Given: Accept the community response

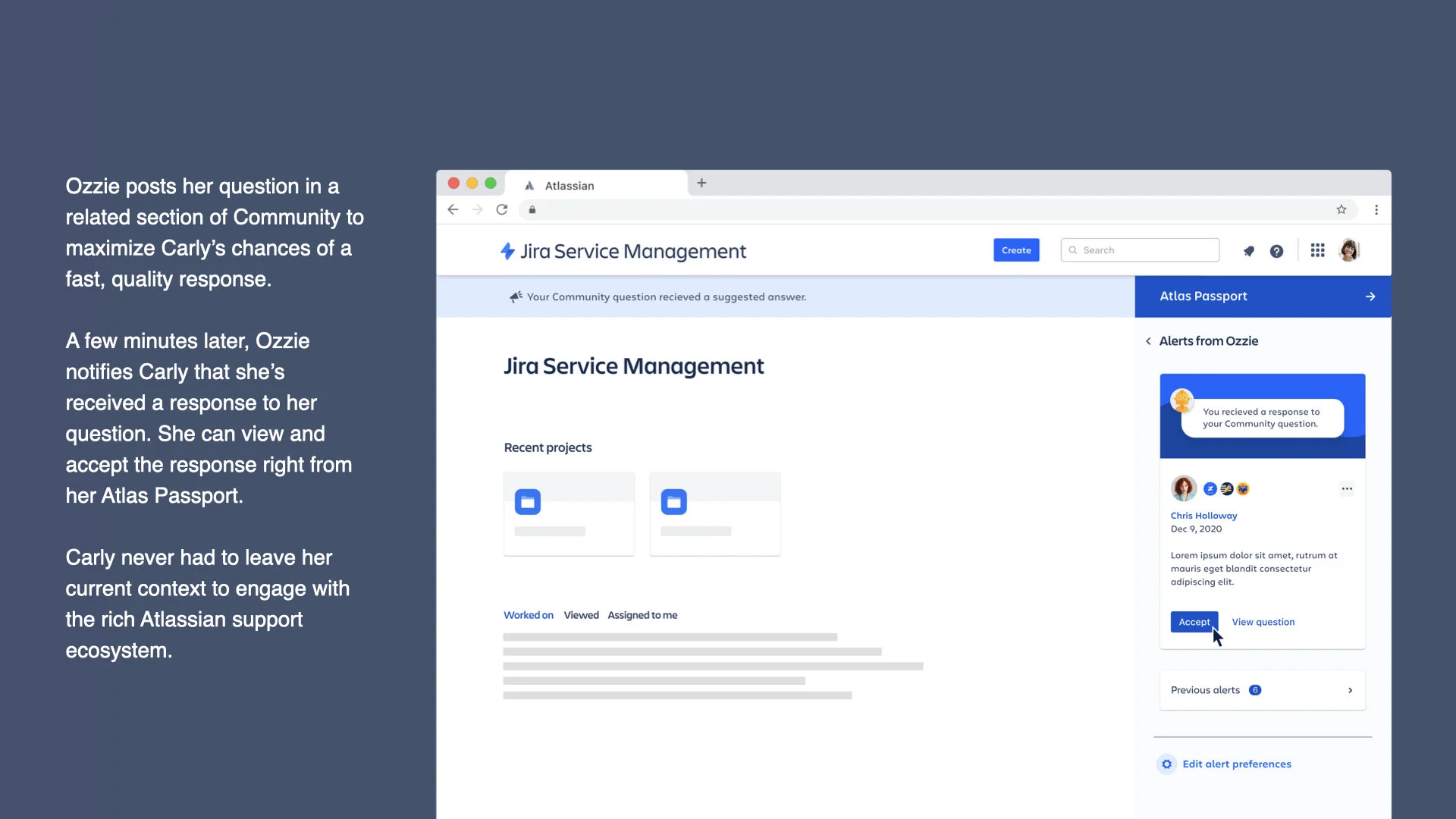Looking at the screenshot, I should pos(1194,622).
